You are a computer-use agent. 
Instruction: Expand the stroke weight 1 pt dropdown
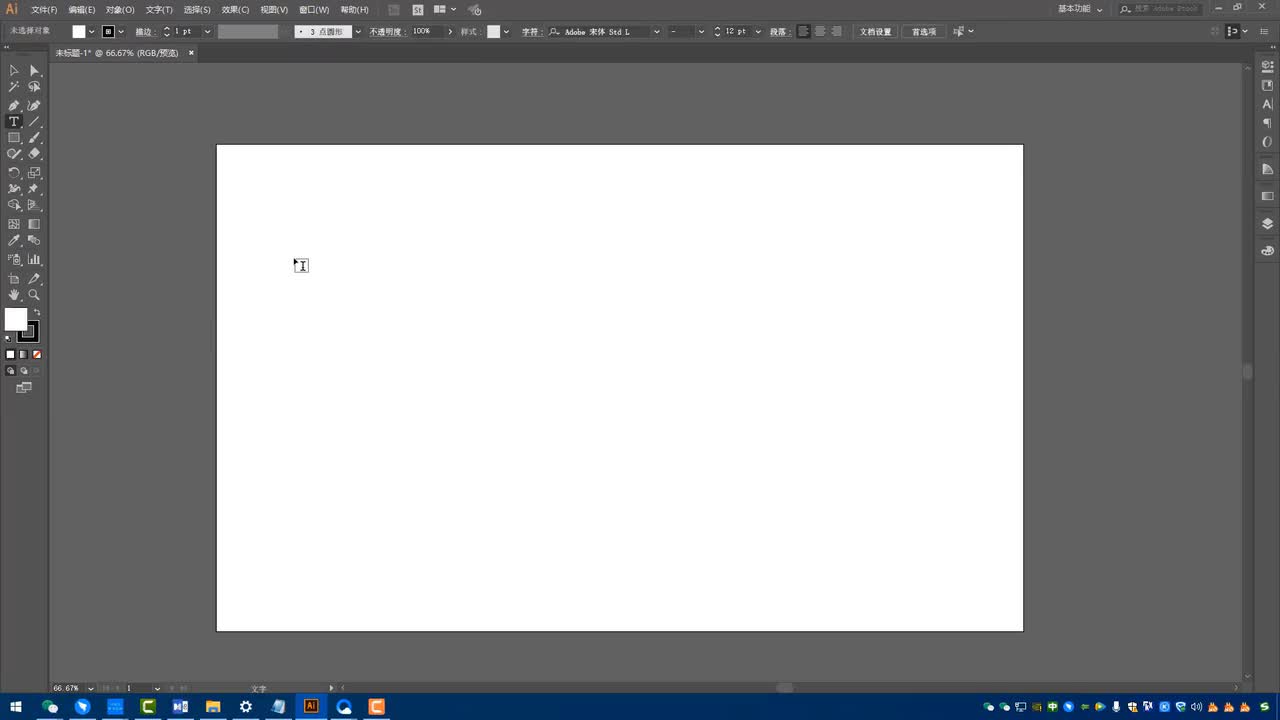click(208, 32)
